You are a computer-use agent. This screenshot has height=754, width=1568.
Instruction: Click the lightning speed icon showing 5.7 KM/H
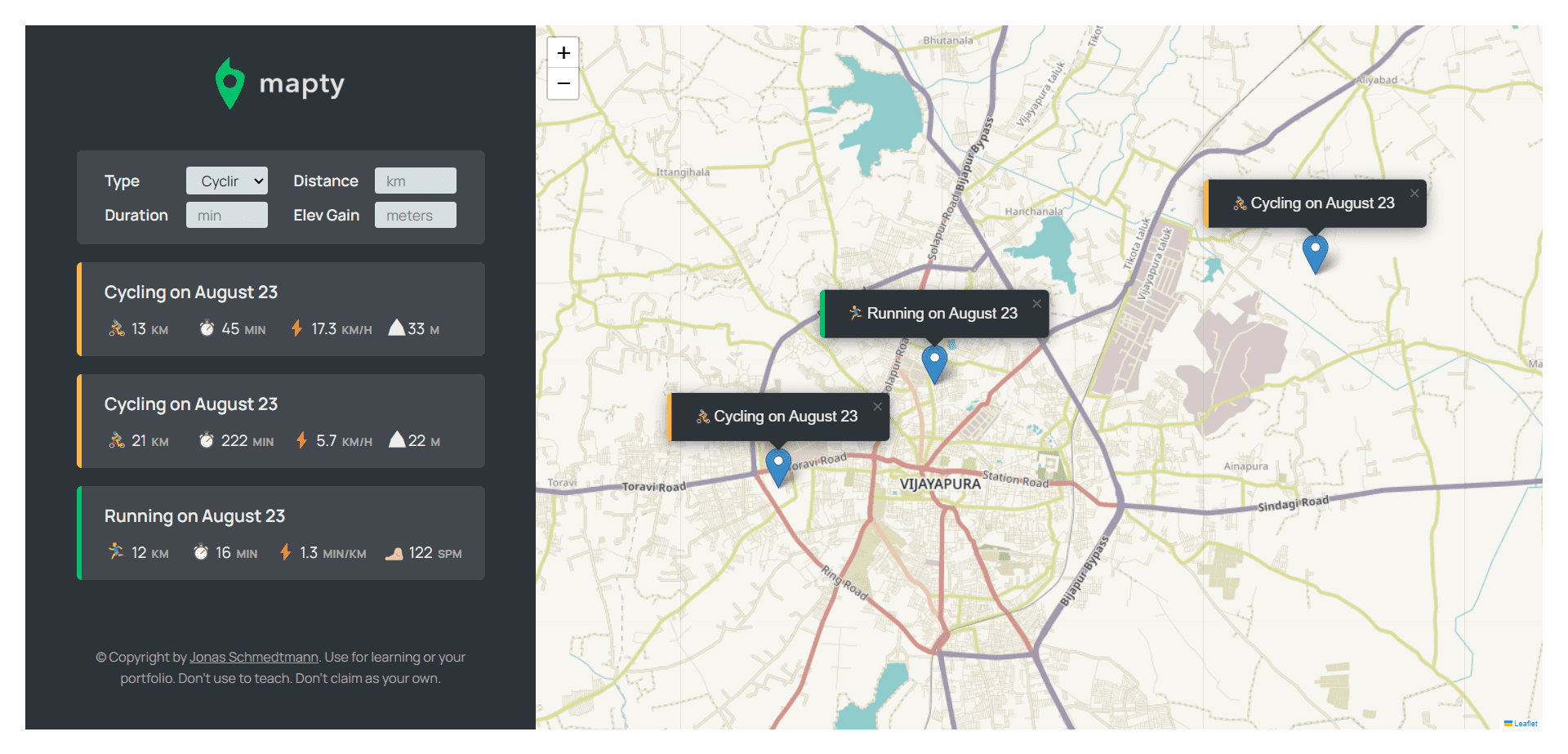(x=300, y=440)
